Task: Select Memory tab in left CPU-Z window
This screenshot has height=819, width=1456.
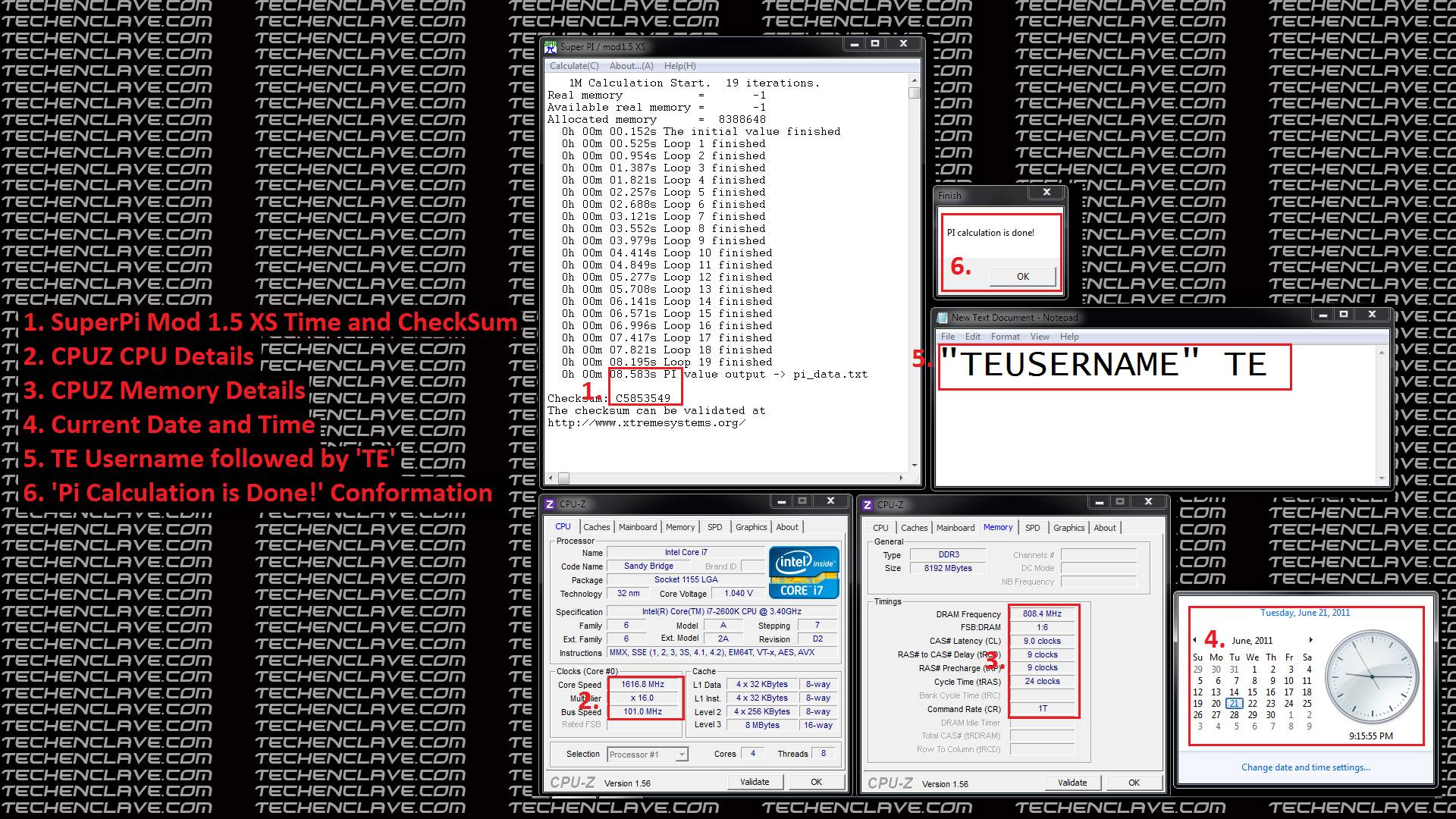Action: coord(680,527)
